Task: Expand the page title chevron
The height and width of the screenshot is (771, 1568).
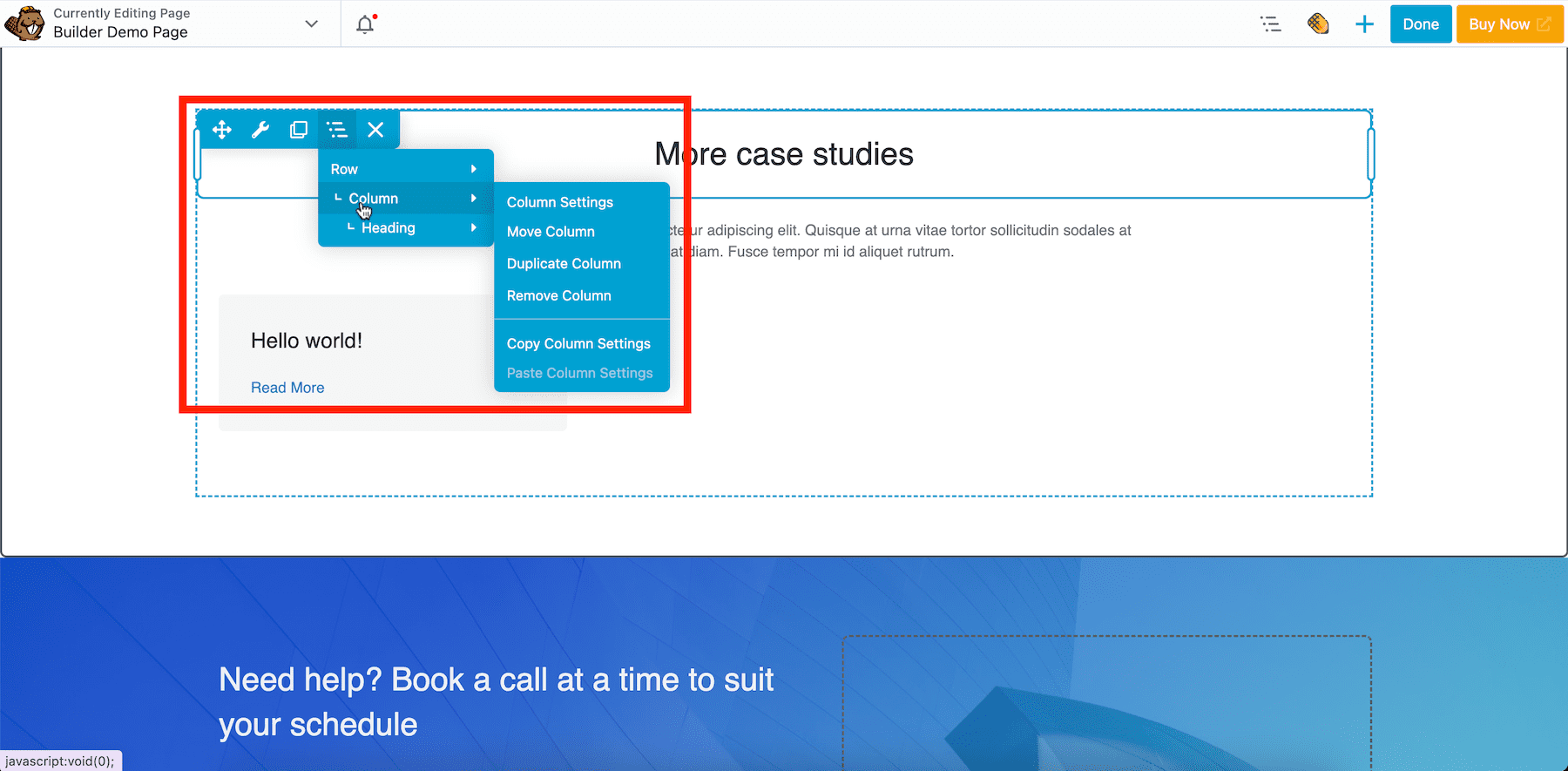Action: coord(311,24)
